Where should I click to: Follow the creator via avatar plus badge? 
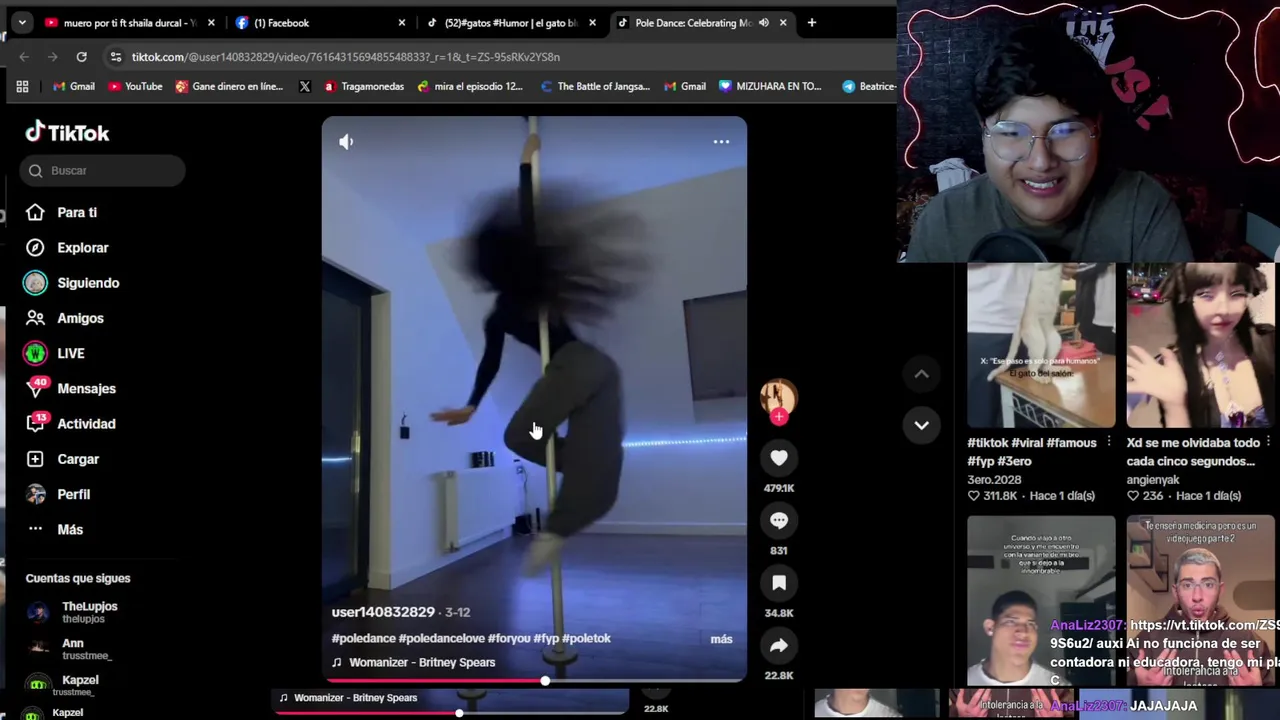(x=779, y=417)
